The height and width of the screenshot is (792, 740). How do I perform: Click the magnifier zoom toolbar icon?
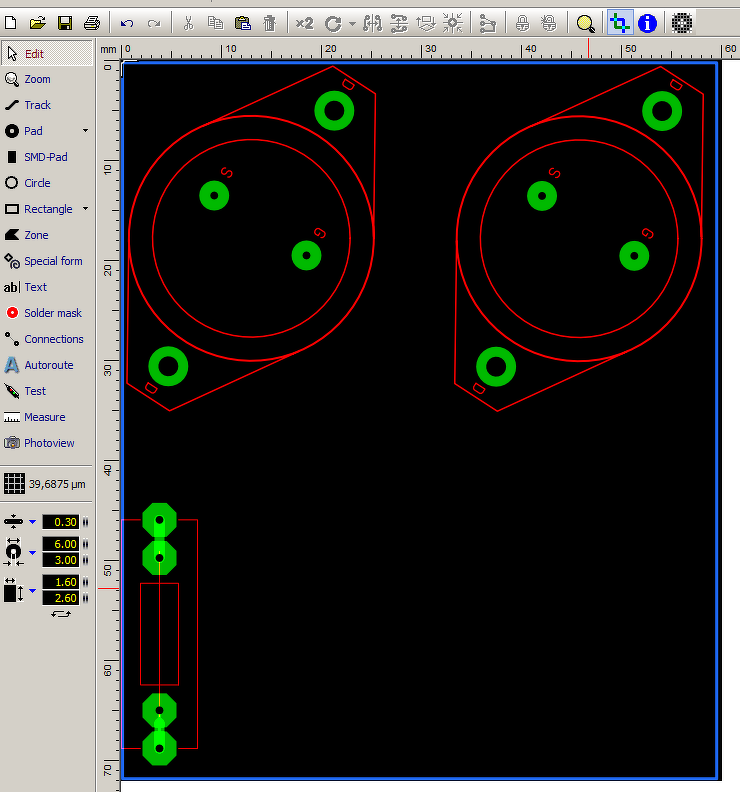point(585,23)
